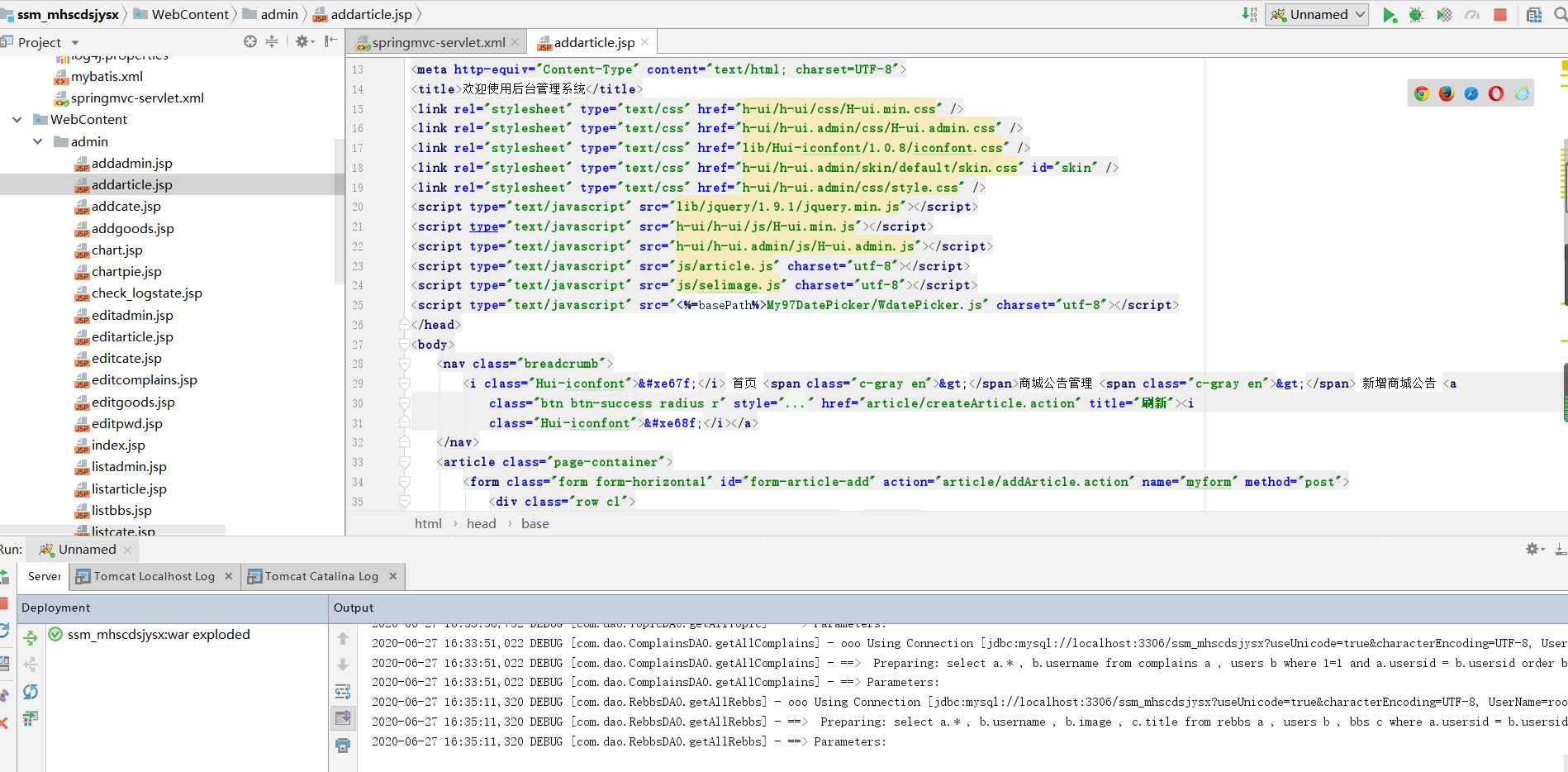Open page in Chrome browser icon

click(x=1422, y=93)
